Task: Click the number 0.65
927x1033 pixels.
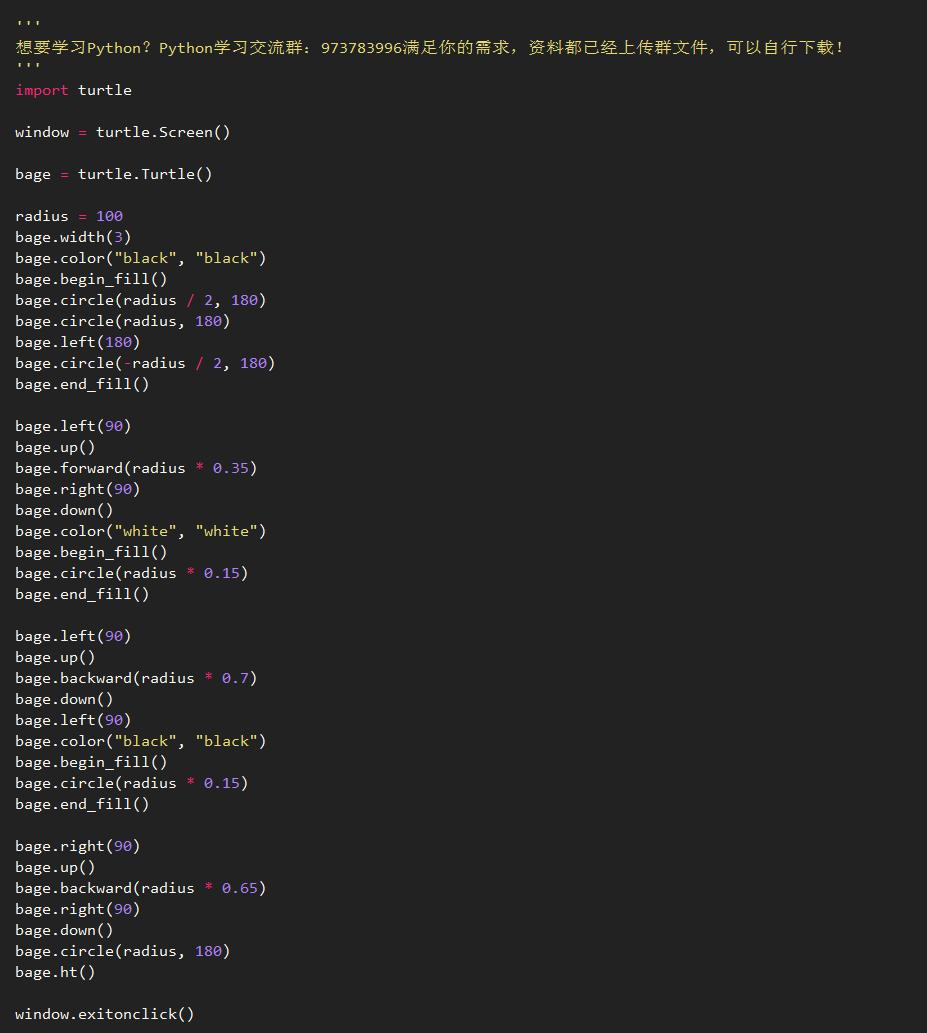Action: coord(239,888)
